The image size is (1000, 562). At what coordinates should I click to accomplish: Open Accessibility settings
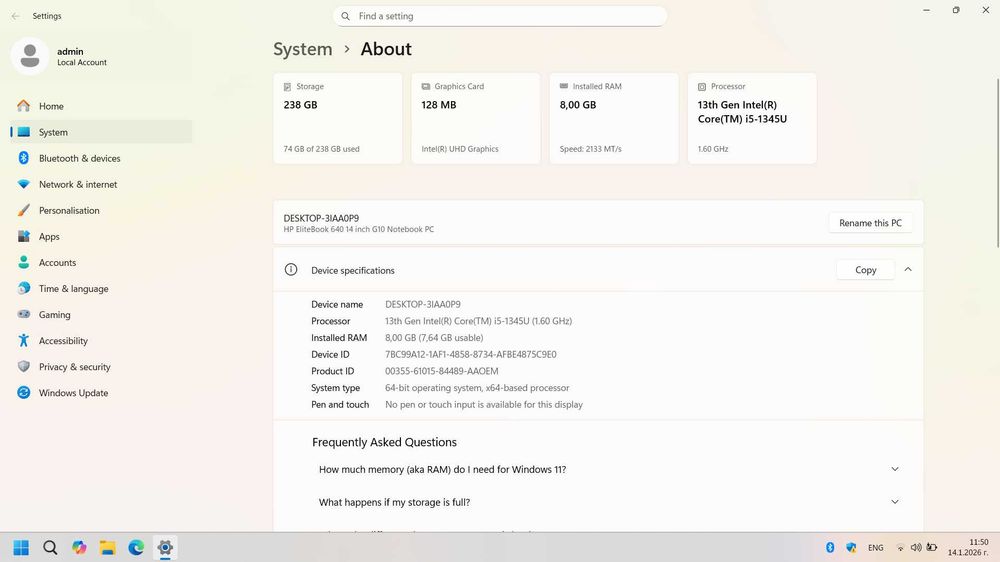[101, 341]
